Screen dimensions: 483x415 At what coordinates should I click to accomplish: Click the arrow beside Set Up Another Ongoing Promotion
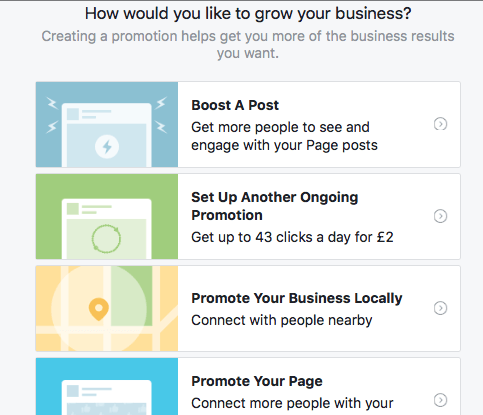[x=440, y=216]
